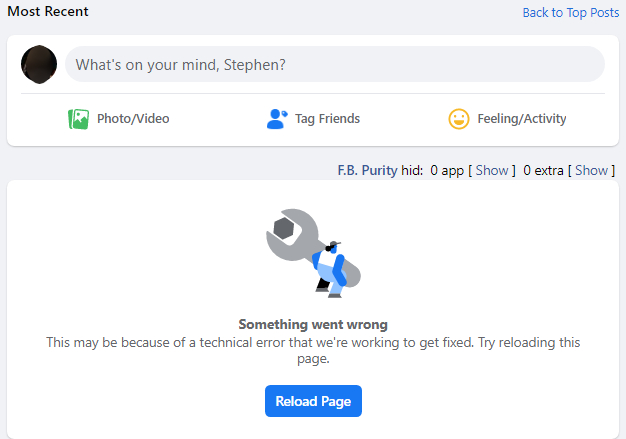Click the green Photo/Video icon
The height and width of the screenshot is (439, 626).
click(x=78, y=119)
